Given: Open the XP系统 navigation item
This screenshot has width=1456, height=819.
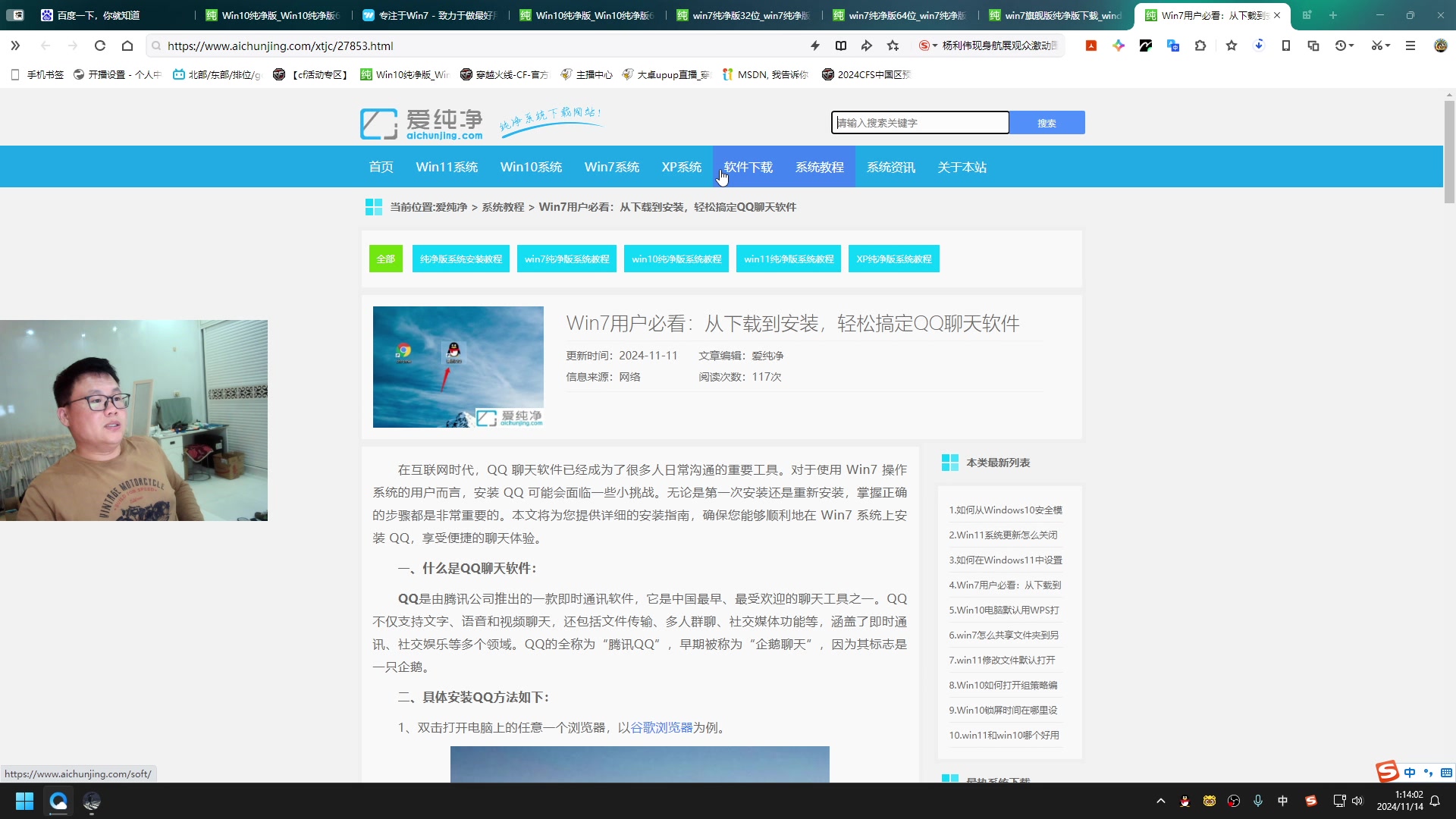Looking at the screenshot, I should pyautogui.click(x=682, y=167).
